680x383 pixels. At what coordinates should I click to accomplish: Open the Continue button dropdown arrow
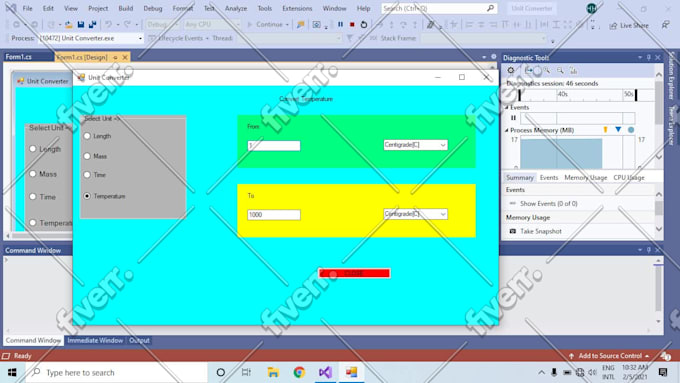[287, 25]
